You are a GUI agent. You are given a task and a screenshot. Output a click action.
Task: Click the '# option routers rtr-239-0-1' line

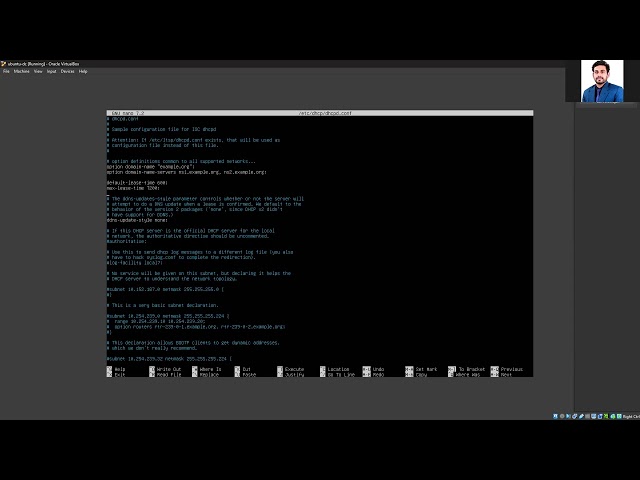(x=196, y=327)
